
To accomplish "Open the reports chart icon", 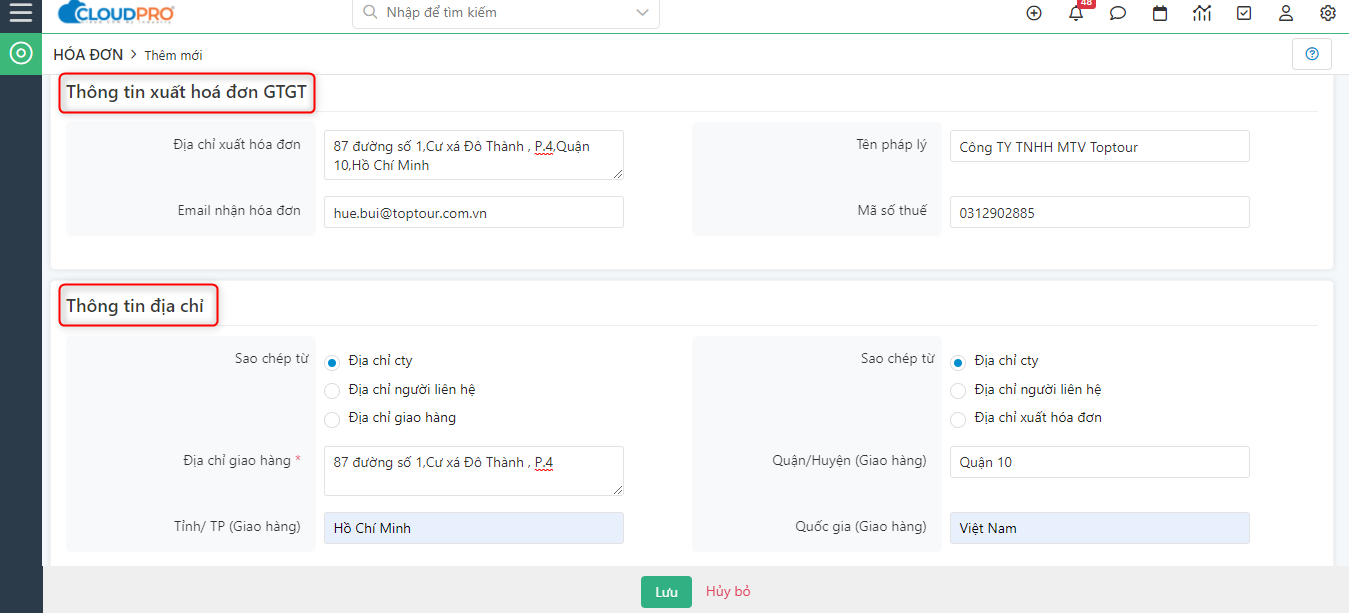I will pyautogui.click(x=1202, y=13).
